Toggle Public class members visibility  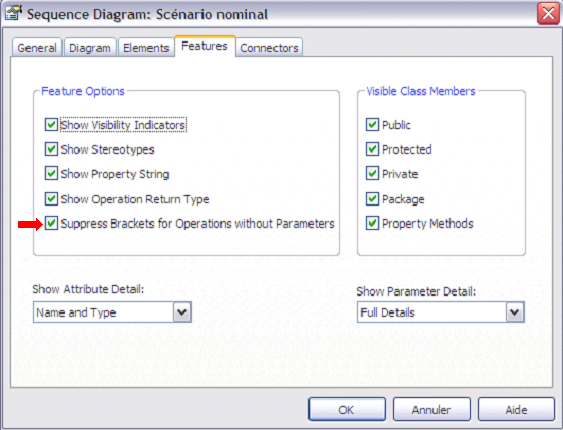(372, 125)
